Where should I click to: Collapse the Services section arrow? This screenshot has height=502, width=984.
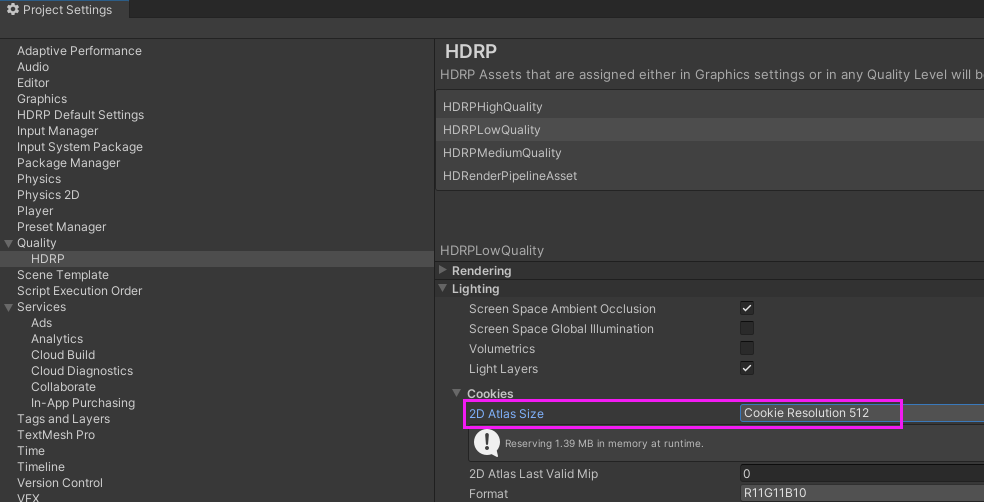(9, 307)
